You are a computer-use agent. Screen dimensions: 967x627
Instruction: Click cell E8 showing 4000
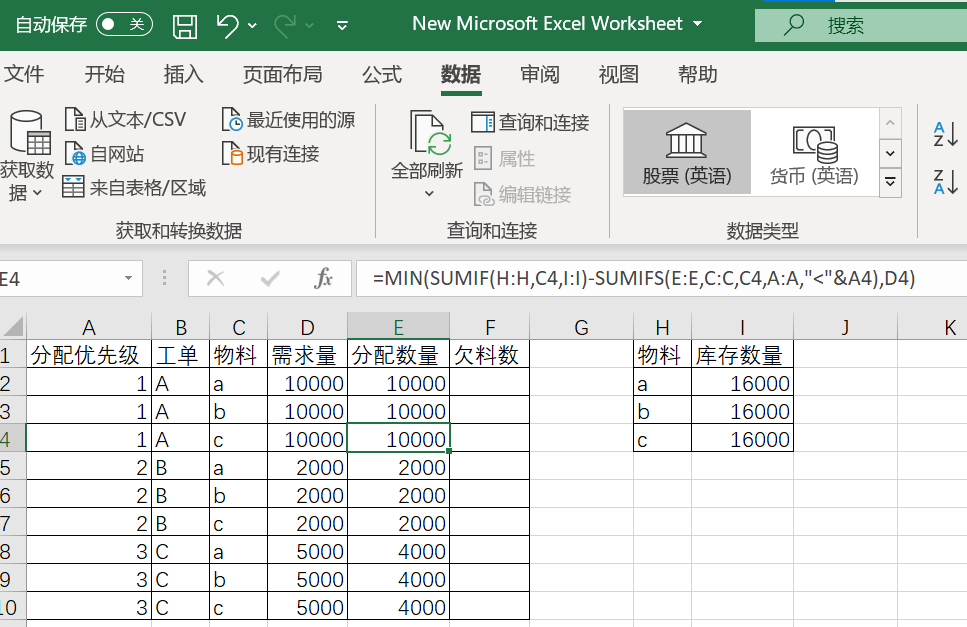click(x=398, y=551)
